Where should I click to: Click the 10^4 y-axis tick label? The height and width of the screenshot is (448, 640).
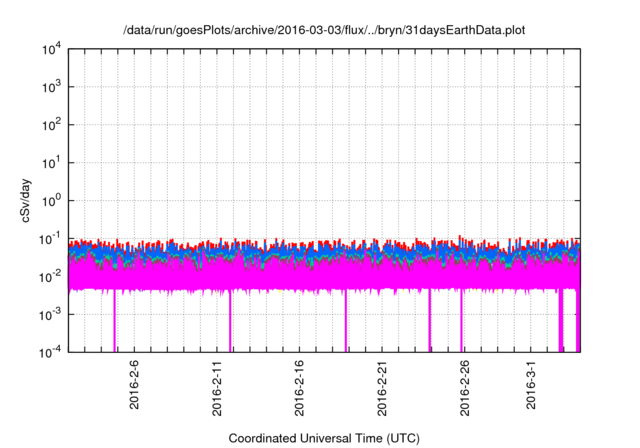[x=52, y=50]
